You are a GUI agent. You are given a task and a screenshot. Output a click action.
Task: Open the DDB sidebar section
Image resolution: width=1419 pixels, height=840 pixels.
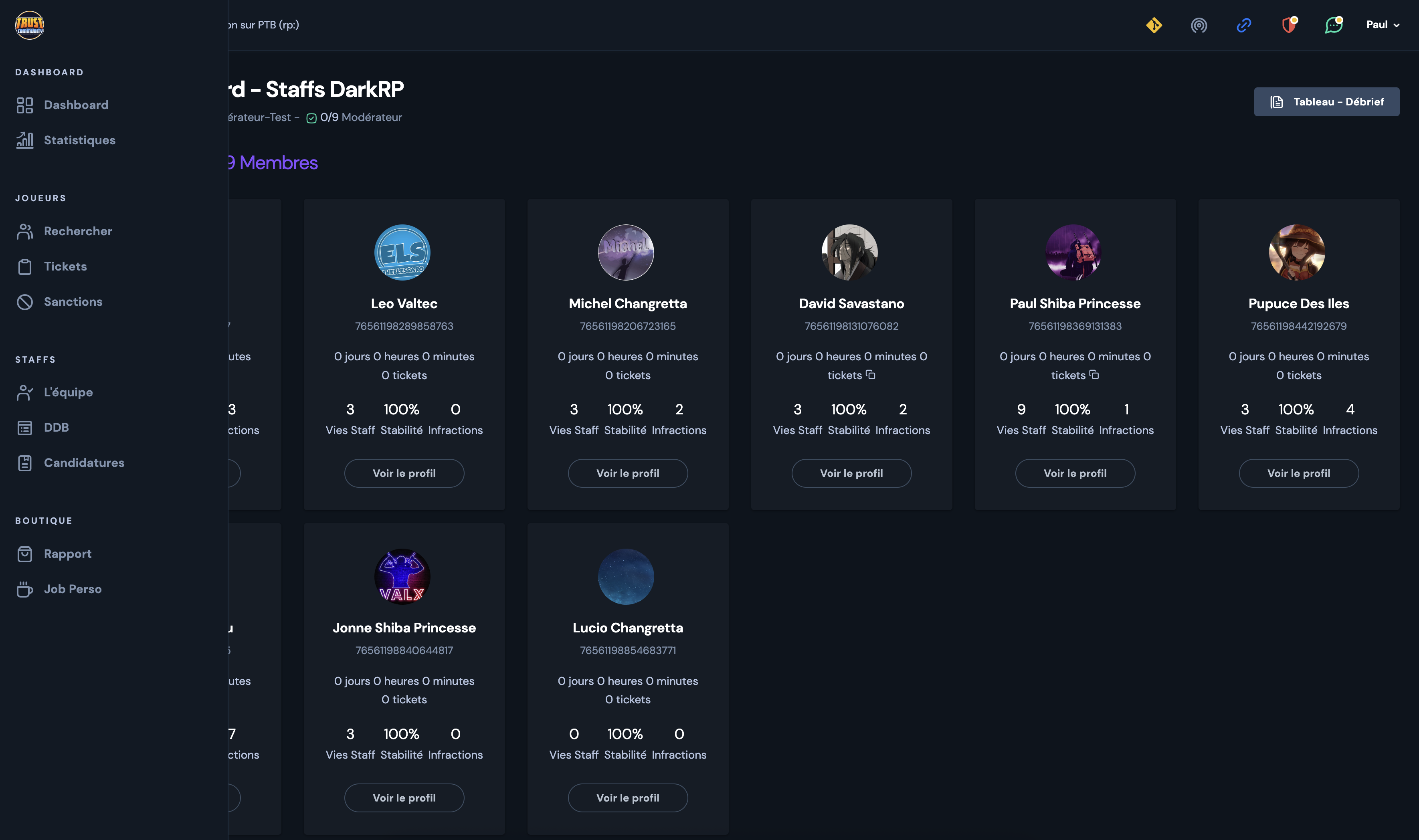[56, 427]
